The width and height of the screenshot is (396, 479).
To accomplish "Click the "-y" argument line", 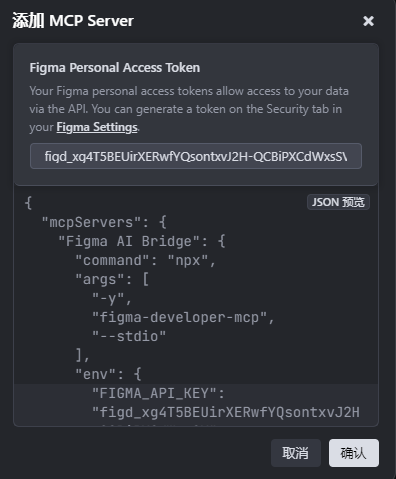I will click(112, 298).
